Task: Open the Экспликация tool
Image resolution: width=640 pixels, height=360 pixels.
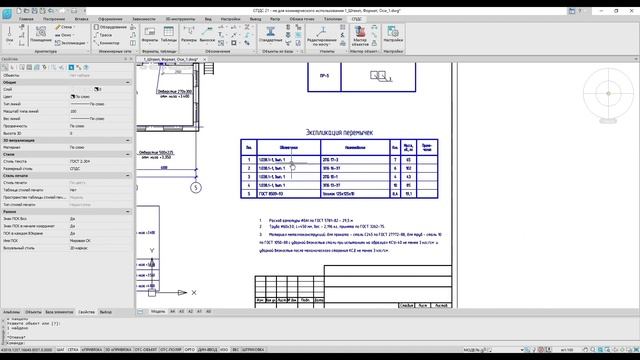Action: tap(70, 43)
